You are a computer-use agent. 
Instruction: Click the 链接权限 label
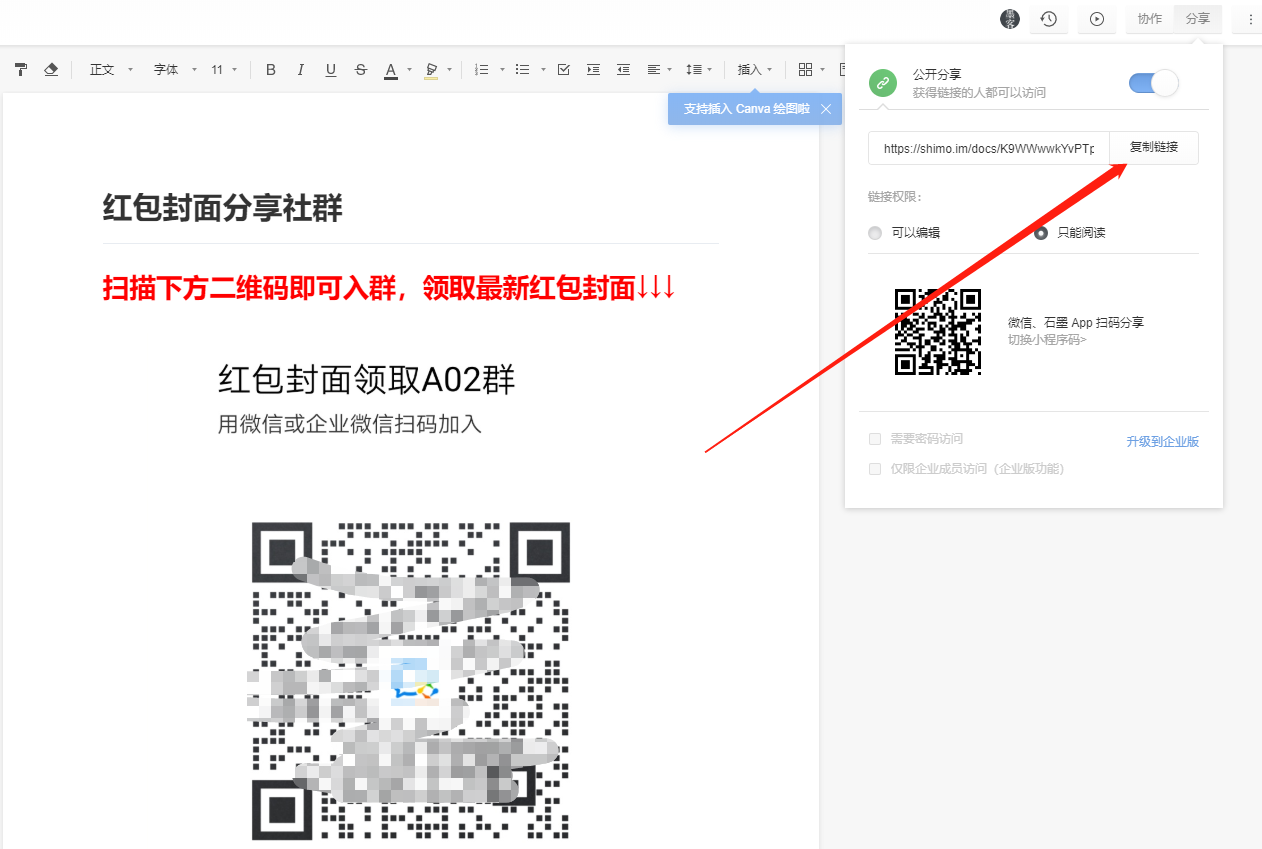895,197
